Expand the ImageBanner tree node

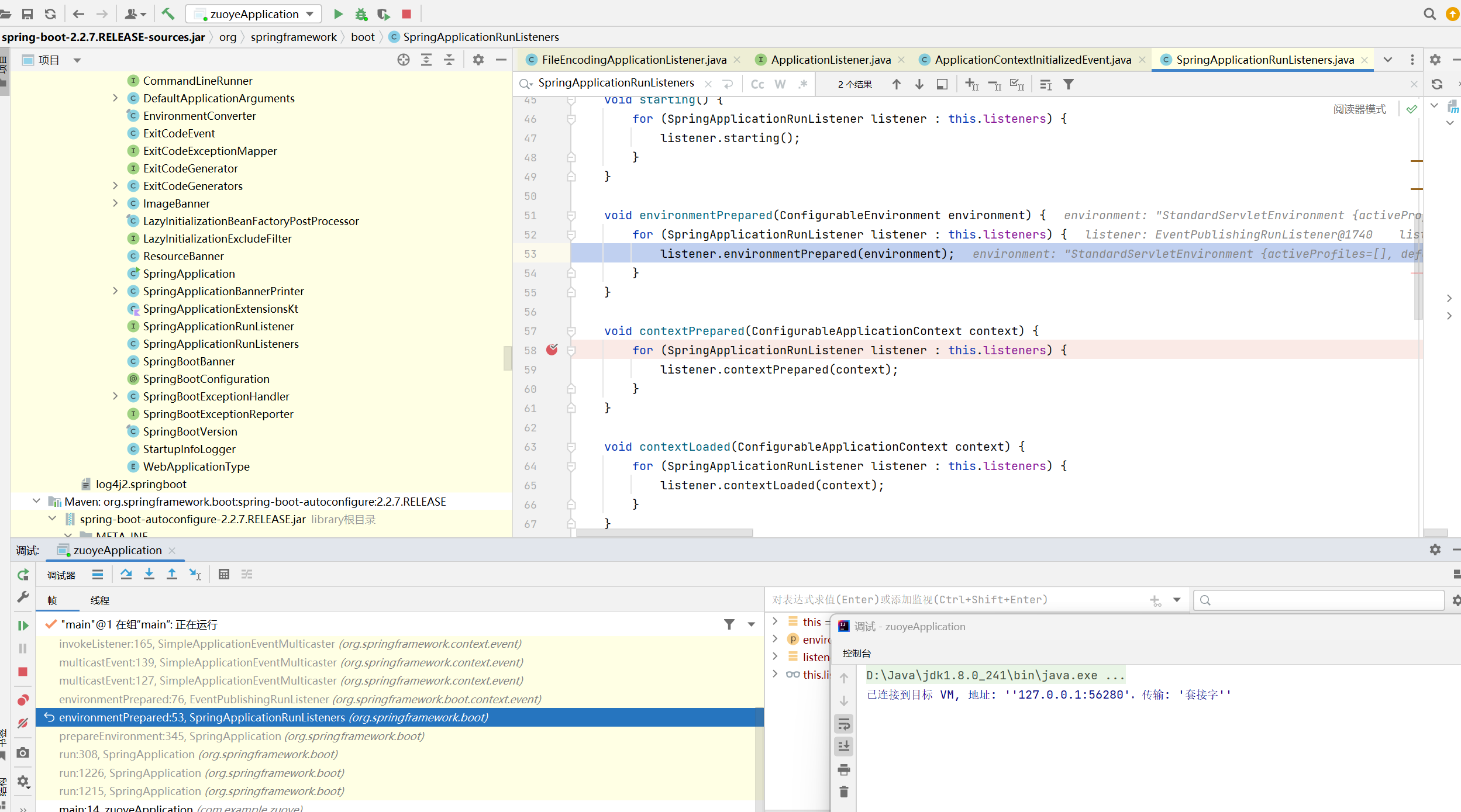point(115,203)
